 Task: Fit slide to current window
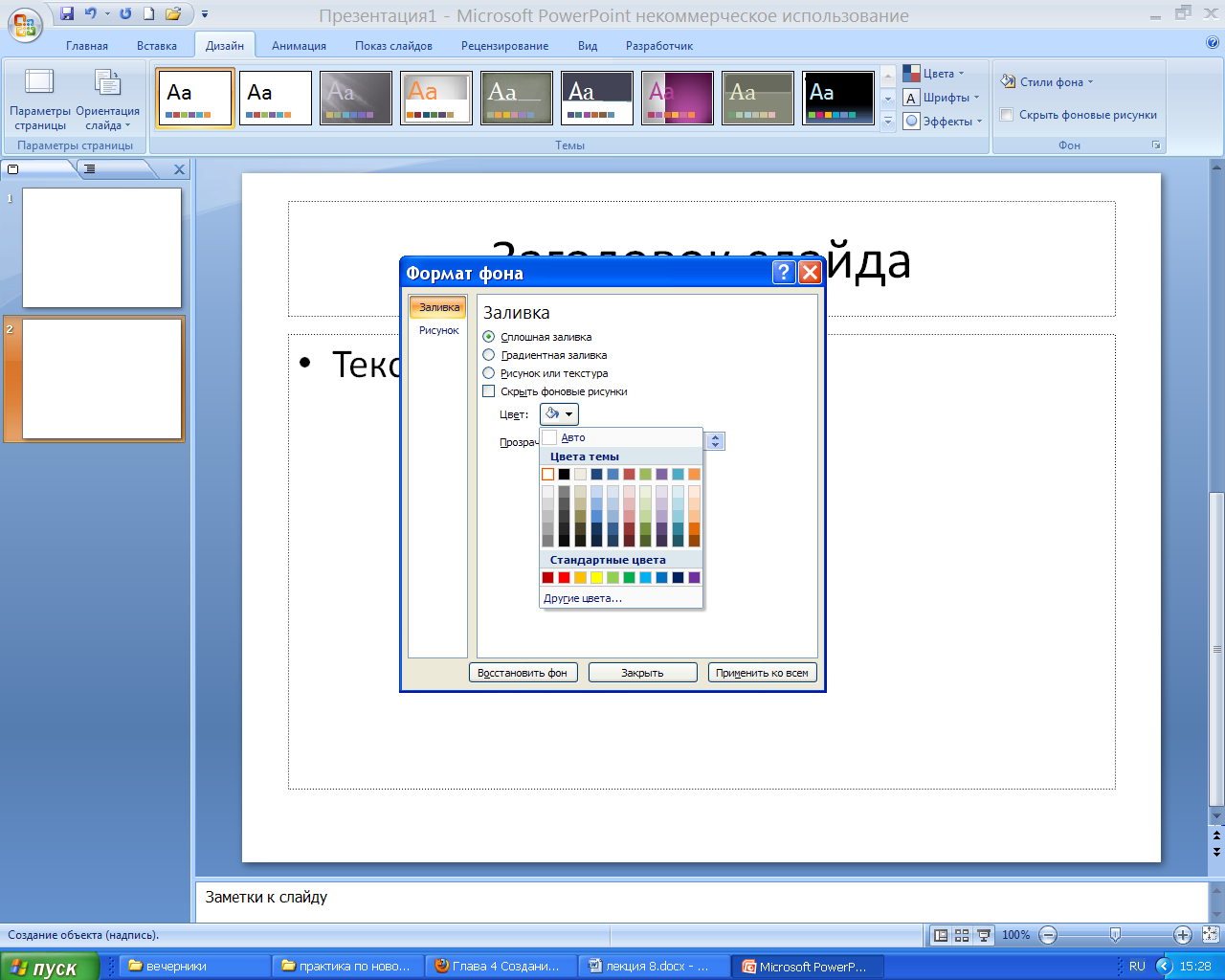1211,935
